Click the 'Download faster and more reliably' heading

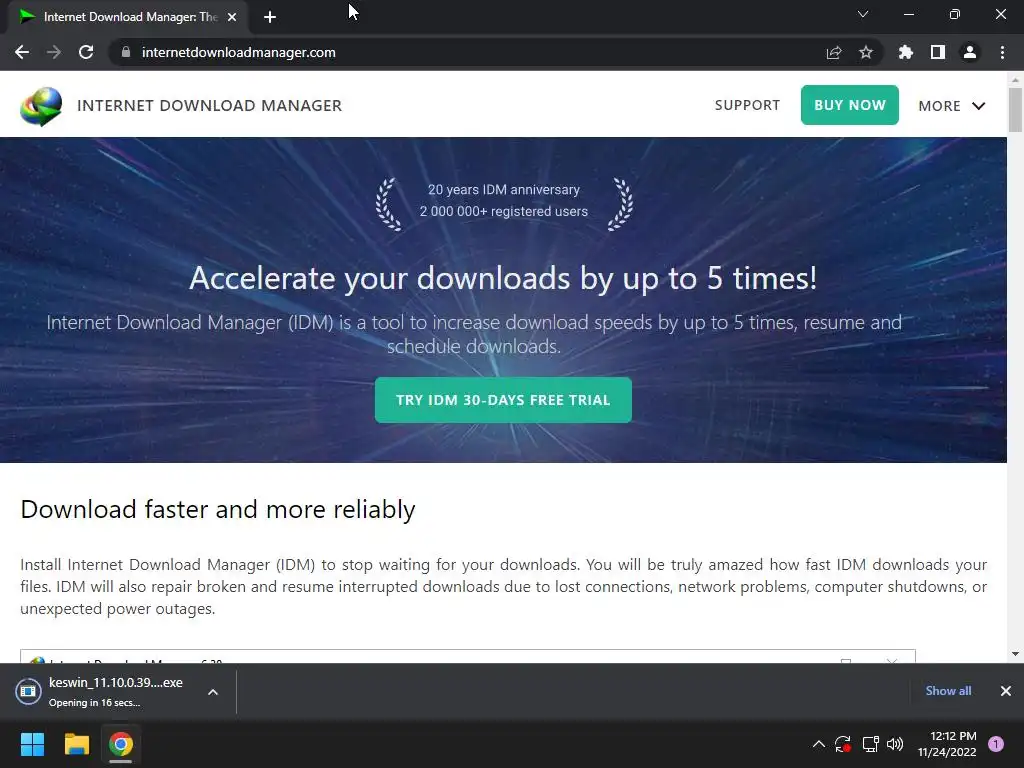(x=217, y=509)
